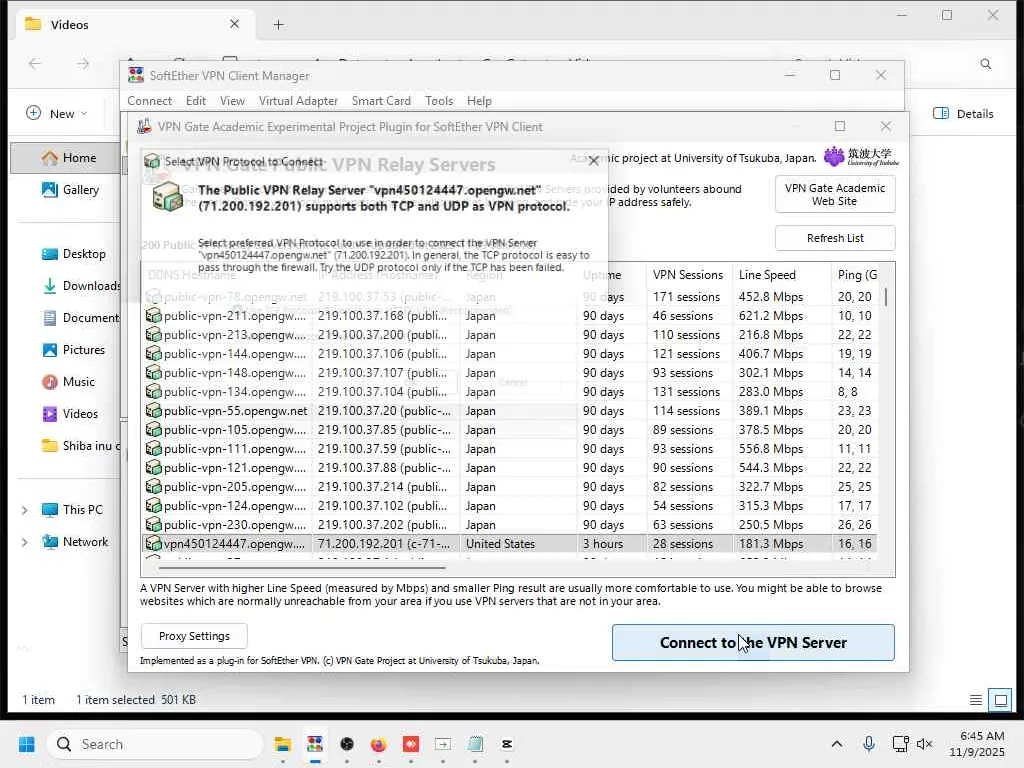The height and width of the screenshot is (768, 1024).
Task: Expand Network tree node
Action: (x=24, y=542)
